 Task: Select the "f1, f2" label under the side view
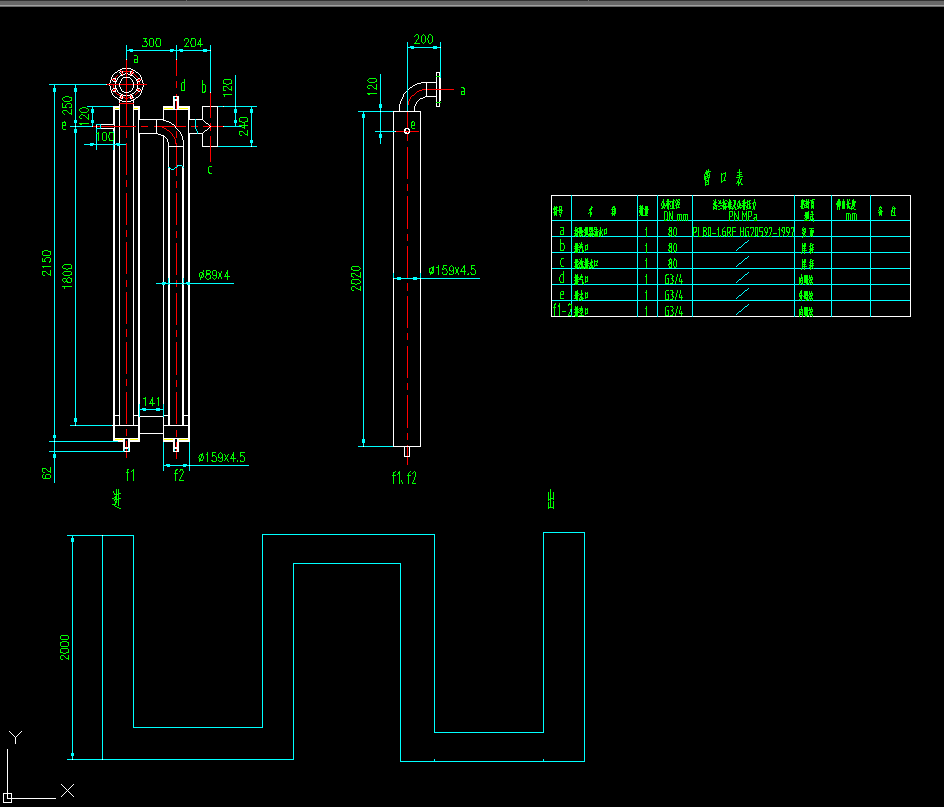click(404, 477)
